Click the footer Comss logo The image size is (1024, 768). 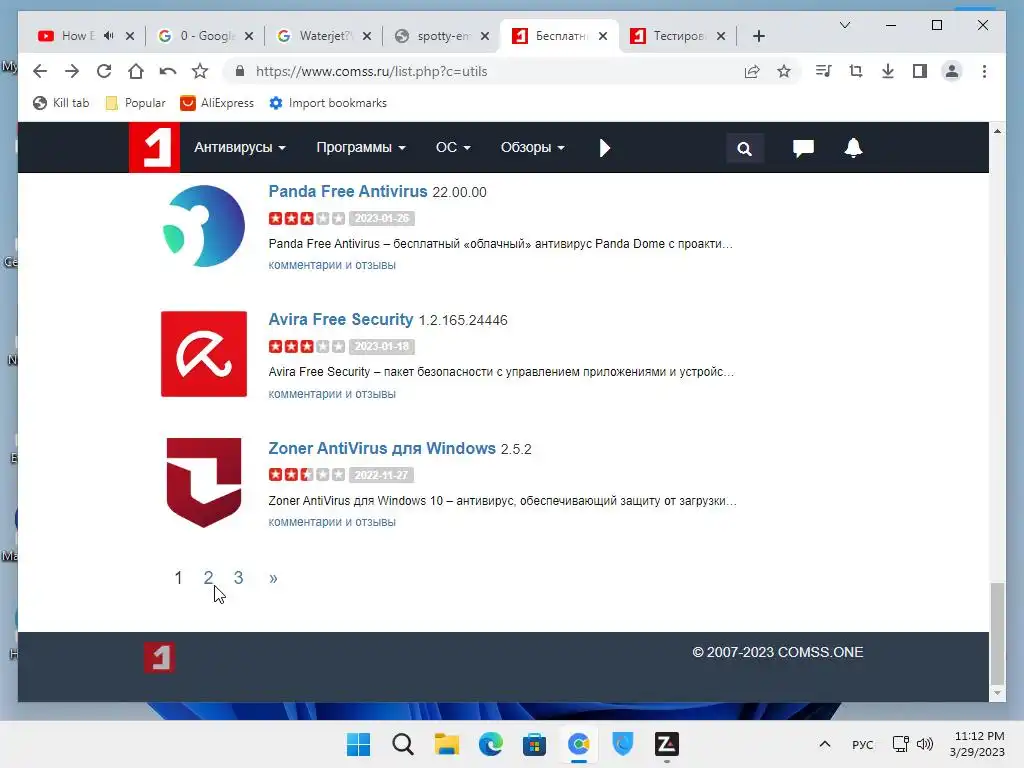[159, 658]
